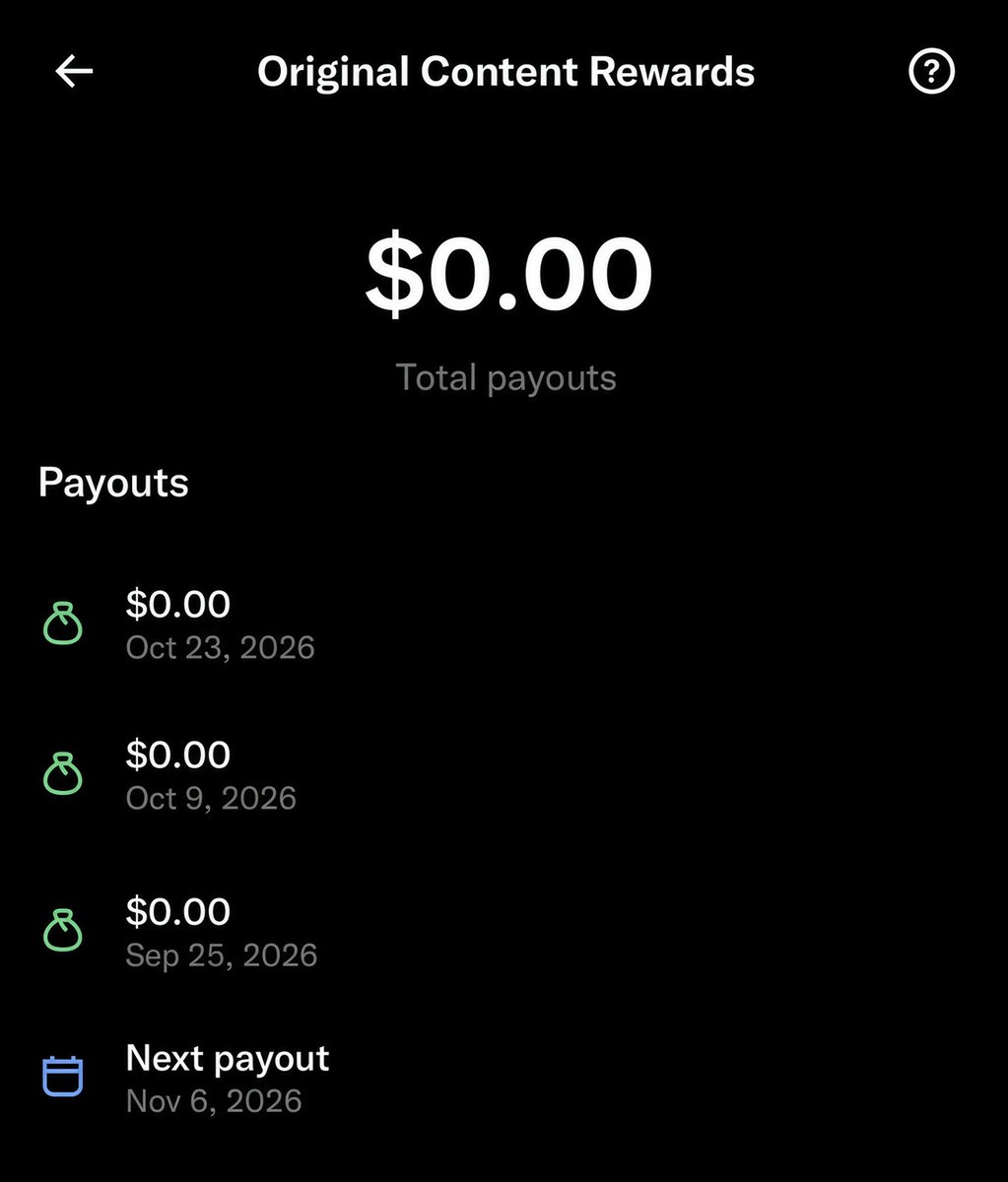Click money bag icon for Oct 9 payout

[x=63, y=774]
